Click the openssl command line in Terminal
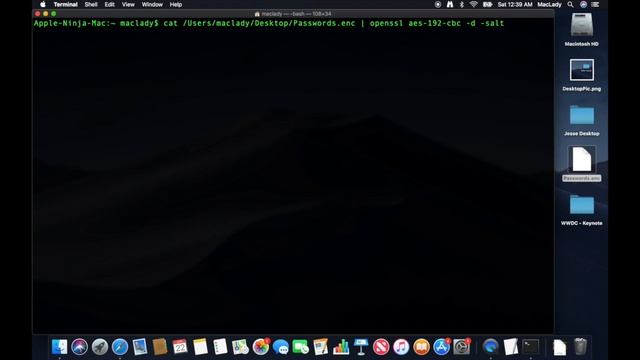640x360 pixels. (269, 23)
